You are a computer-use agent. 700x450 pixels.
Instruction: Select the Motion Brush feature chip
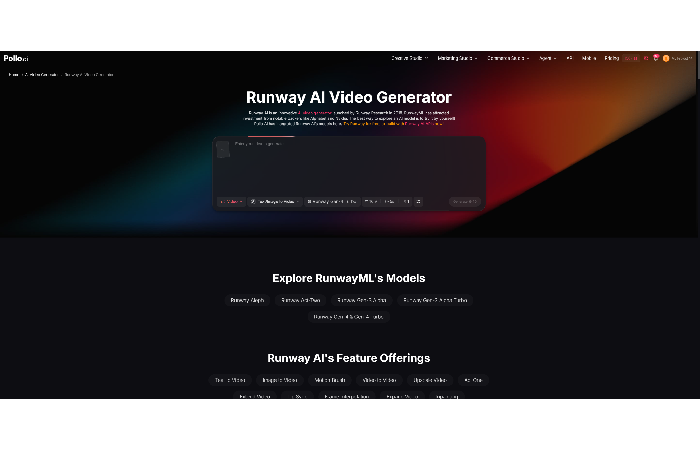(x=330, y=380)
